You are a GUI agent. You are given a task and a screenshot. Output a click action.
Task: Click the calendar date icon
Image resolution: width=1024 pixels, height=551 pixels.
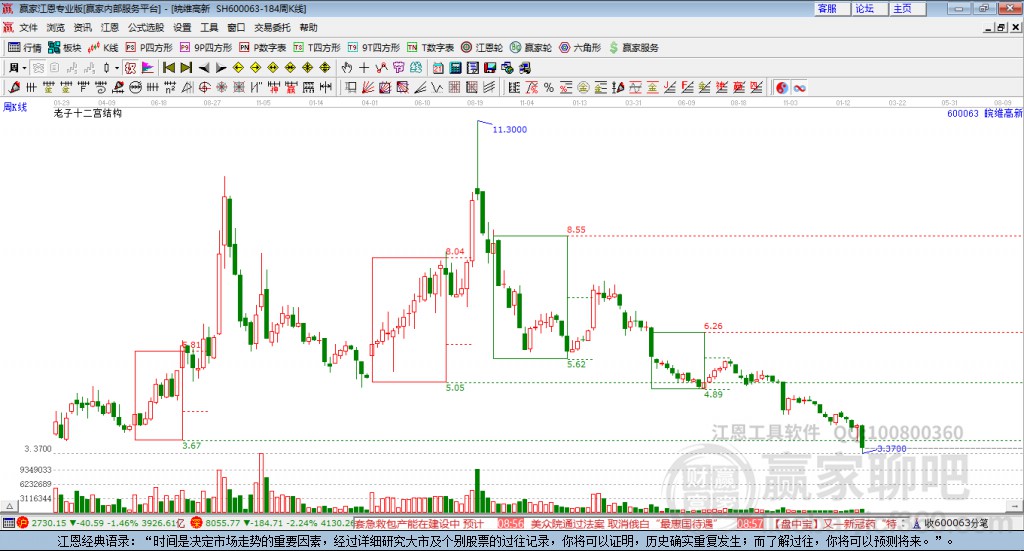click(438, 68)
